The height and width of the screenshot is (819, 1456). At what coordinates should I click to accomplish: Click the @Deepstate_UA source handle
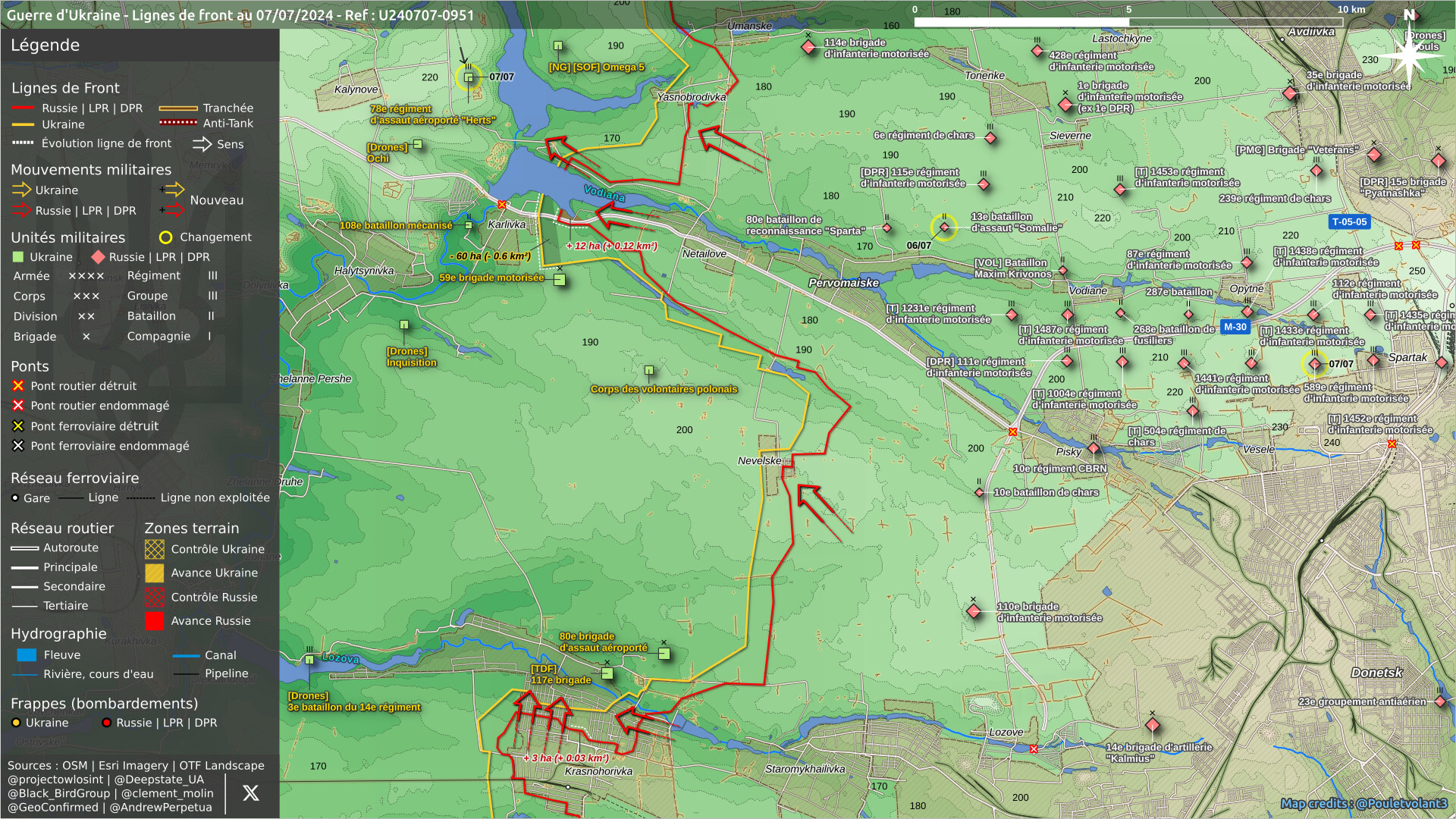coord(158,780)
